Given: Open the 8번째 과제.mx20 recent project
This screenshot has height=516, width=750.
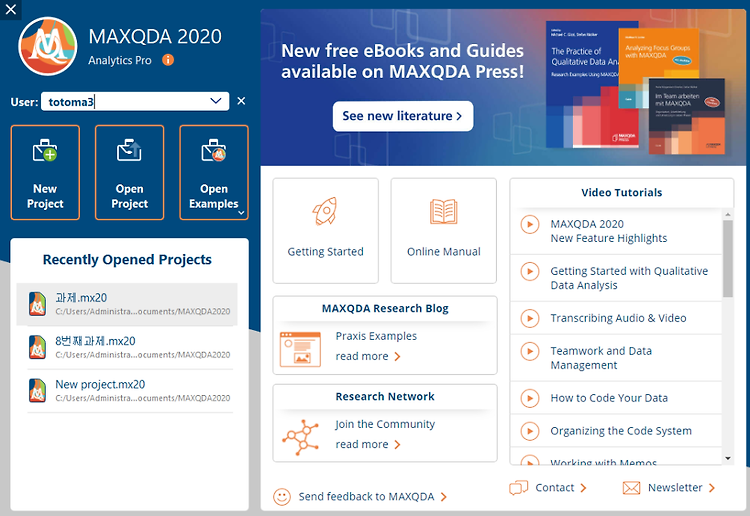Looking at the screenshot, I should point(130,347).
